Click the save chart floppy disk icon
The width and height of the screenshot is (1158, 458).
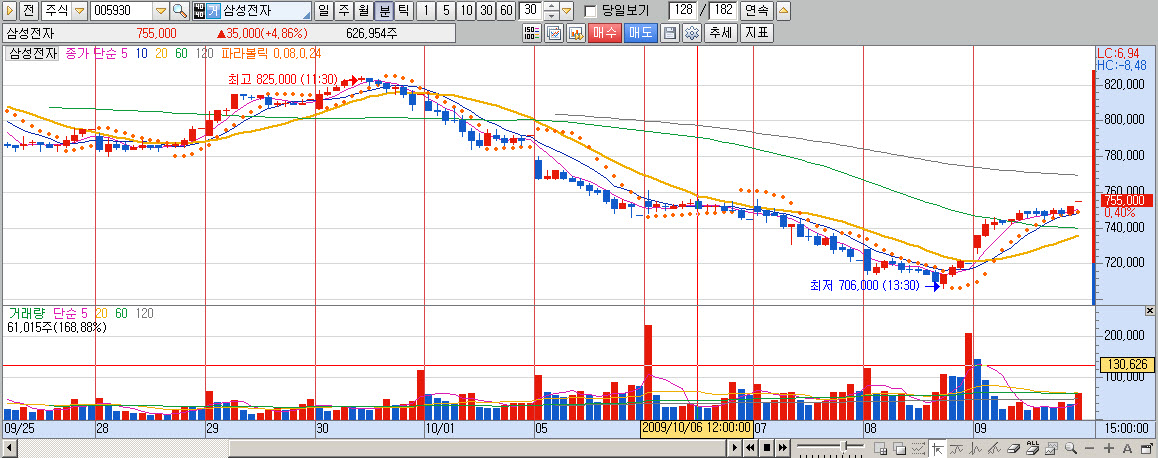(x=669, y=33)
